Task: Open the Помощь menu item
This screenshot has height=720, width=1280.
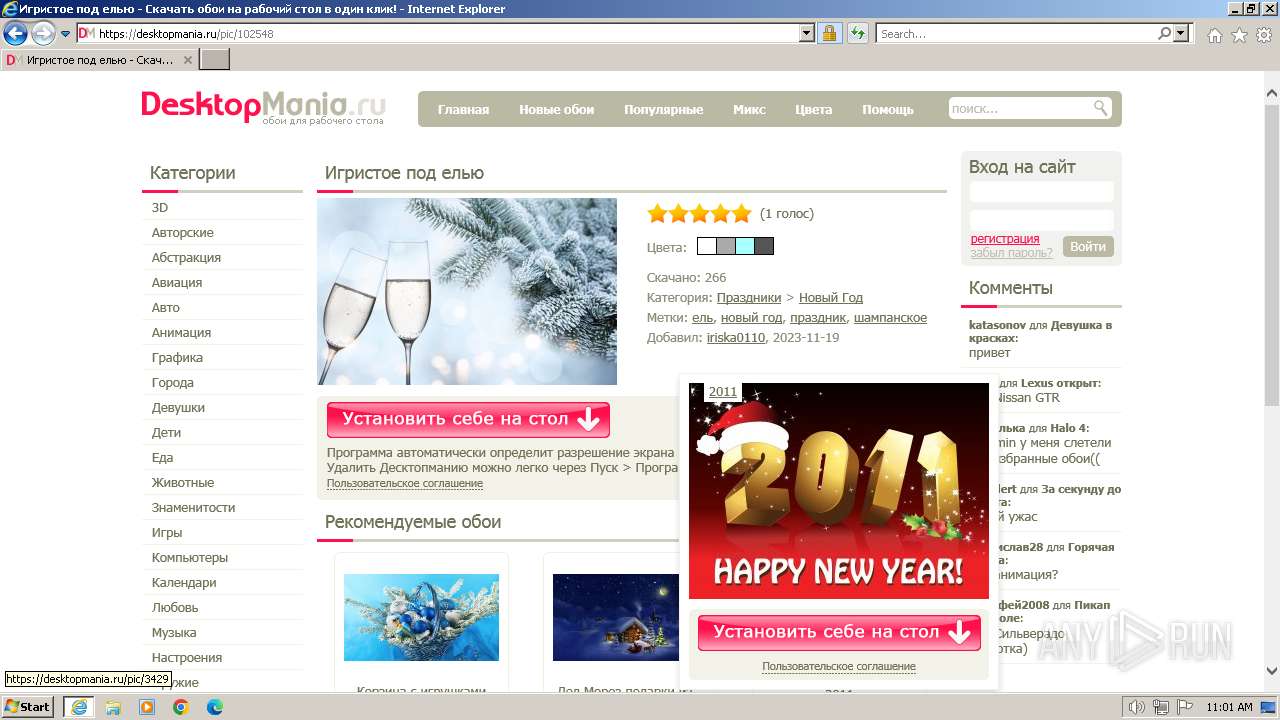Action: [887, 109]
